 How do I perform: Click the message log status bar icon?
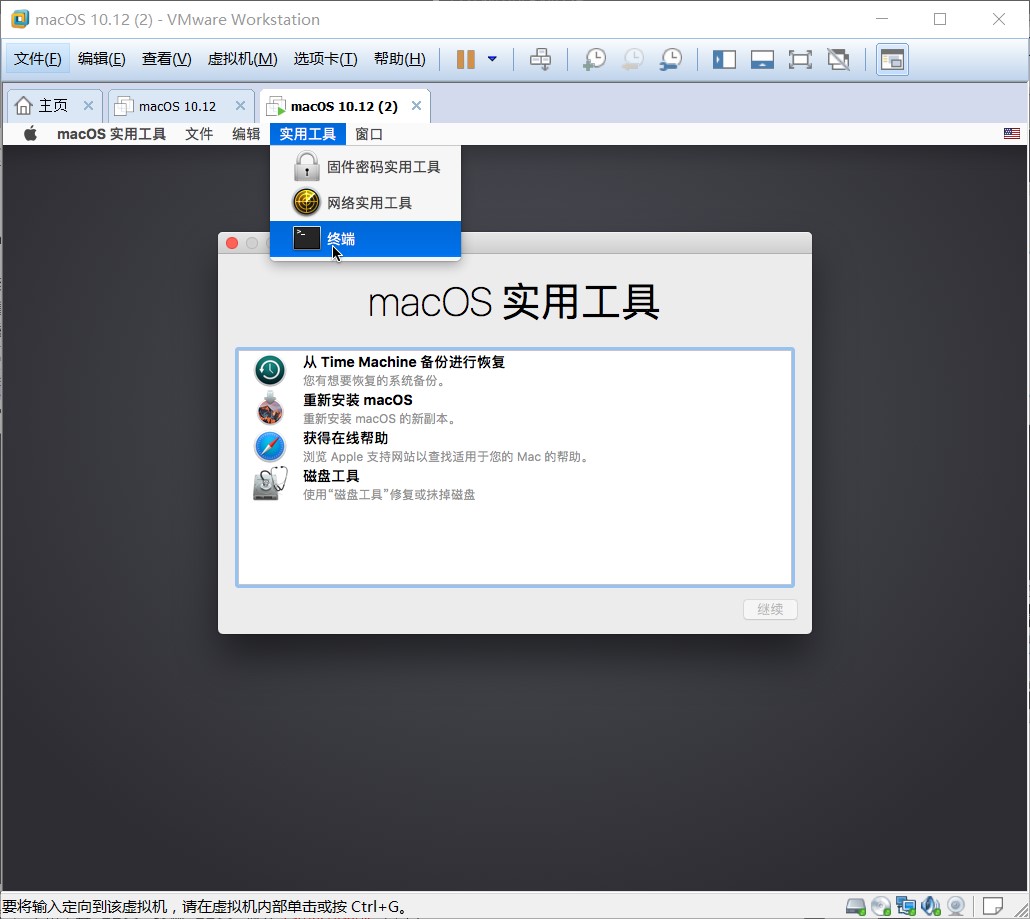coord(993,906)
